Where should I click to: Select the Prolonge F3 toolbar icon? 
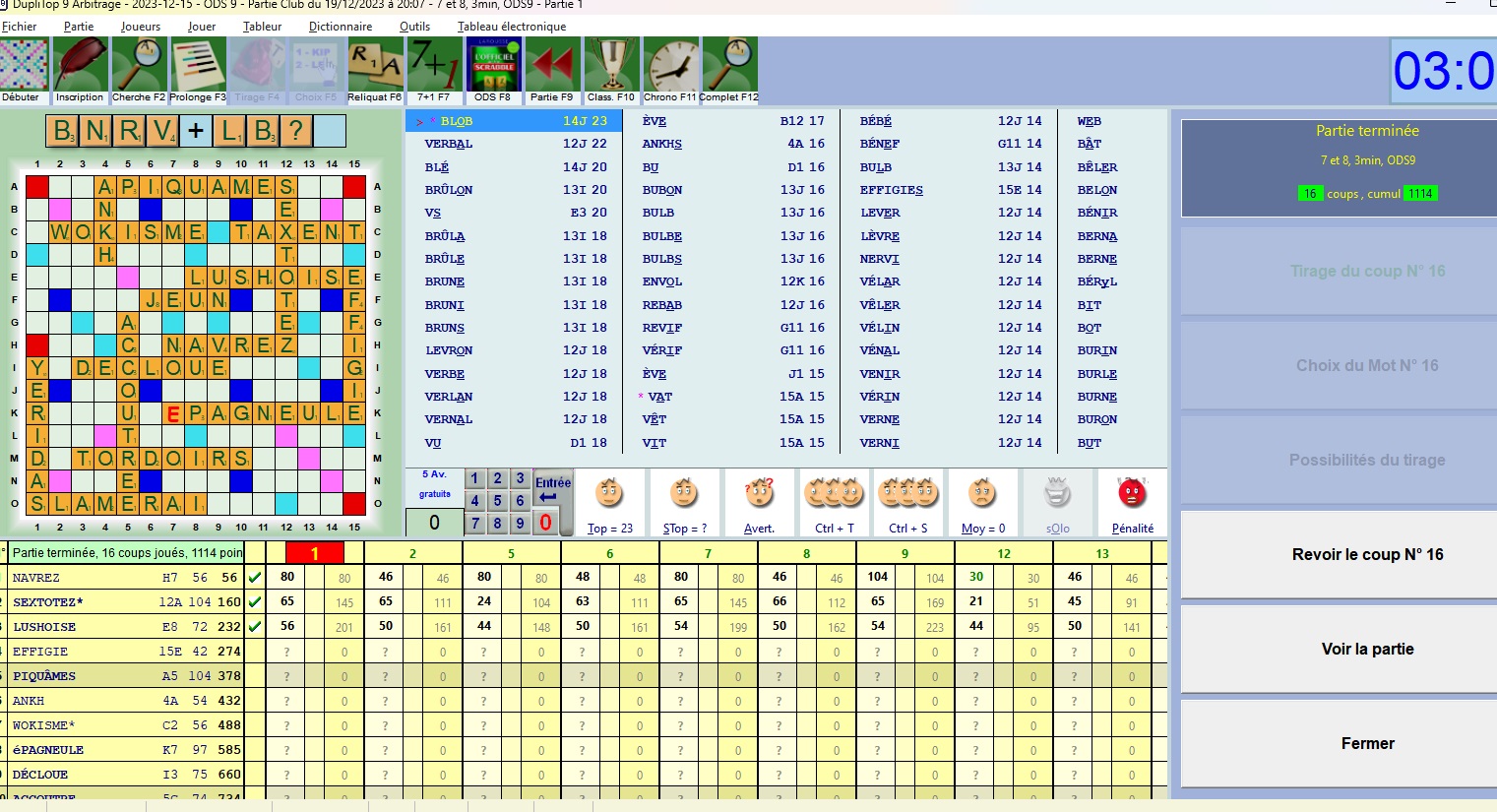click(x=198, y=65)
